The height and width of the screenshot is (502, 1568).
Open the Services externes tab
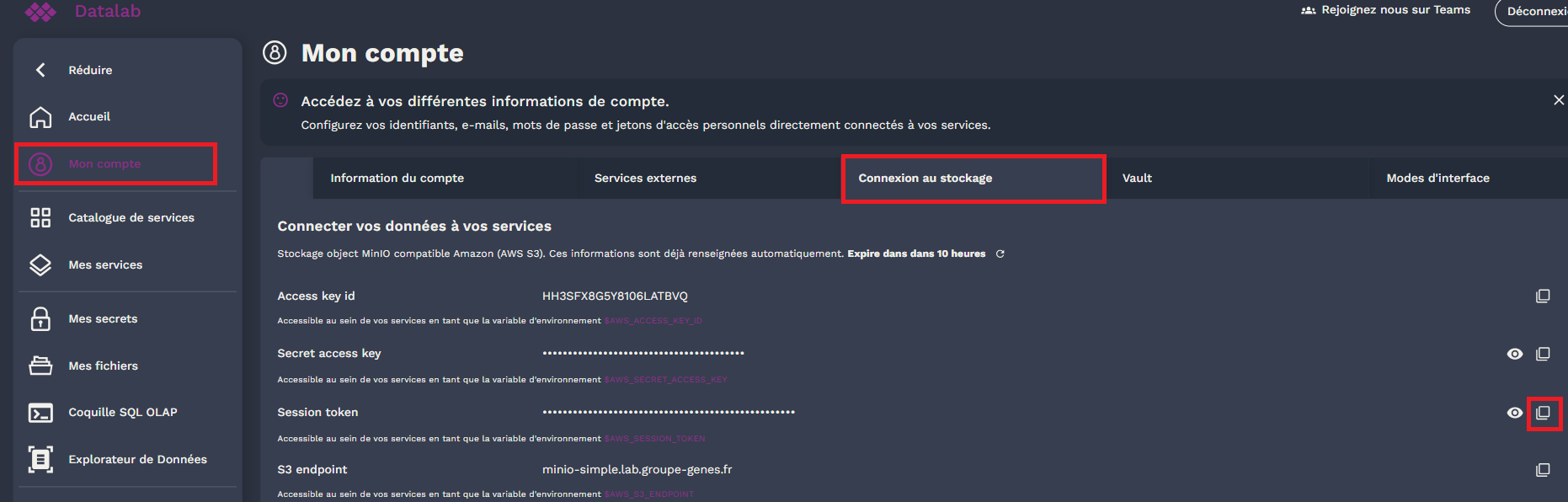point(645,178)
